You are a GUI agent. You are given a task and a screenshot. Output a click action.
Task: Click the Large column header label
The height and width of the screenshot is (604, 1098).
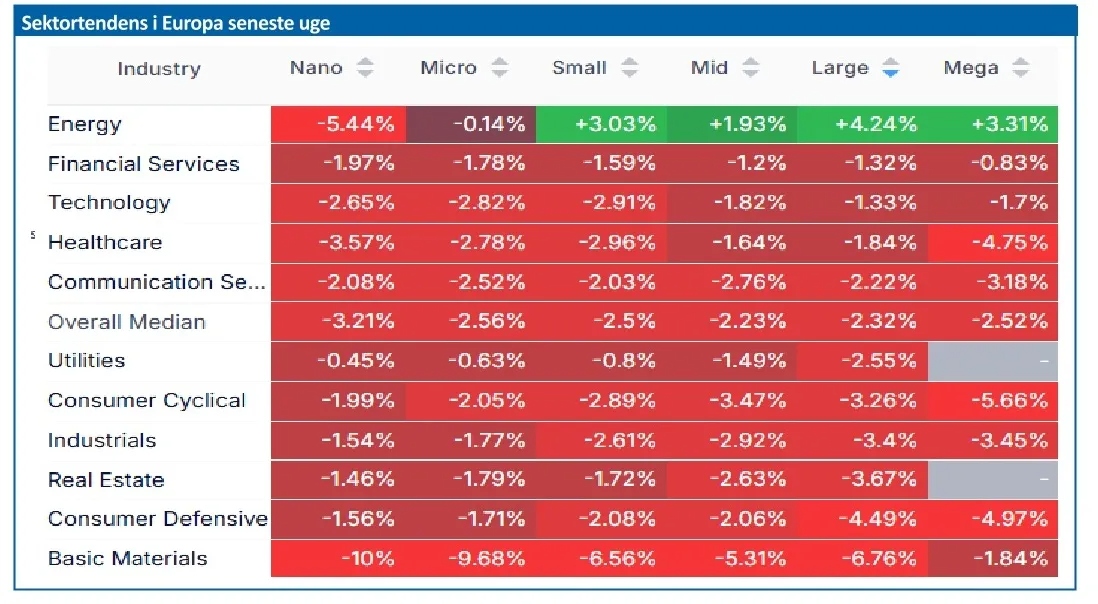[x=839, y=68]
